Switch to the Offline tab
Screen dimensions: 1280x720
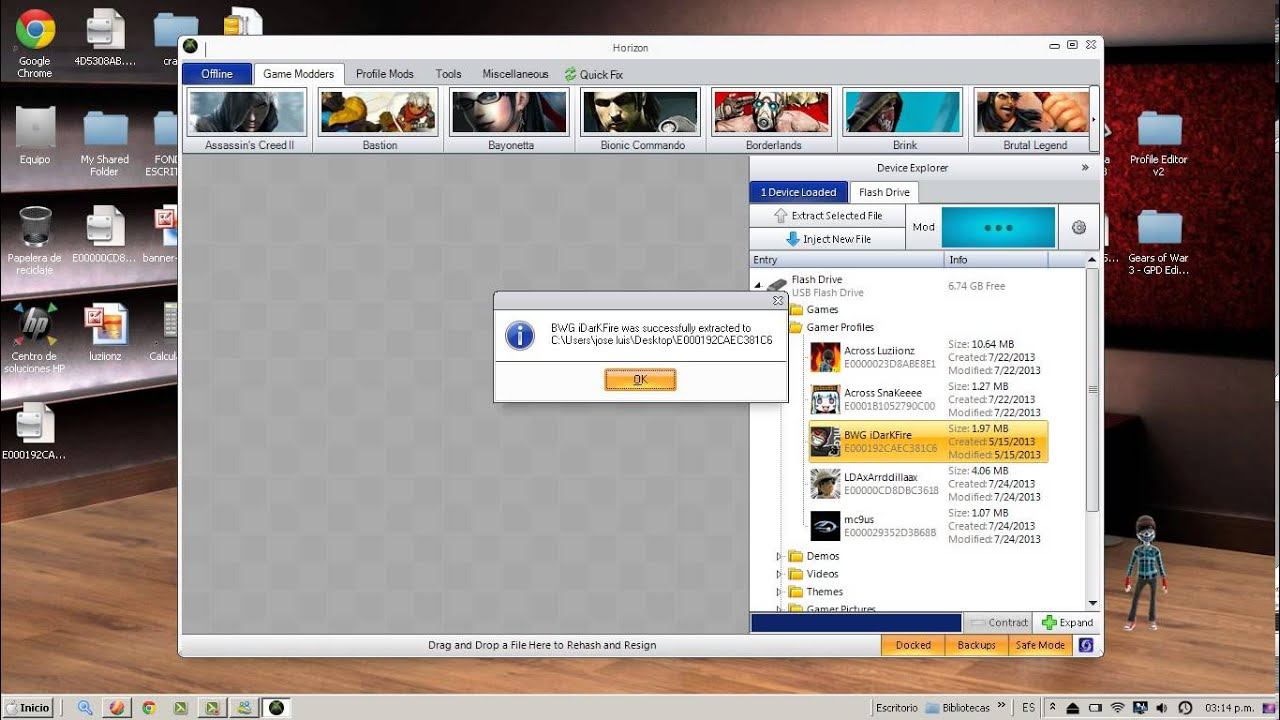tap(217, 74)
